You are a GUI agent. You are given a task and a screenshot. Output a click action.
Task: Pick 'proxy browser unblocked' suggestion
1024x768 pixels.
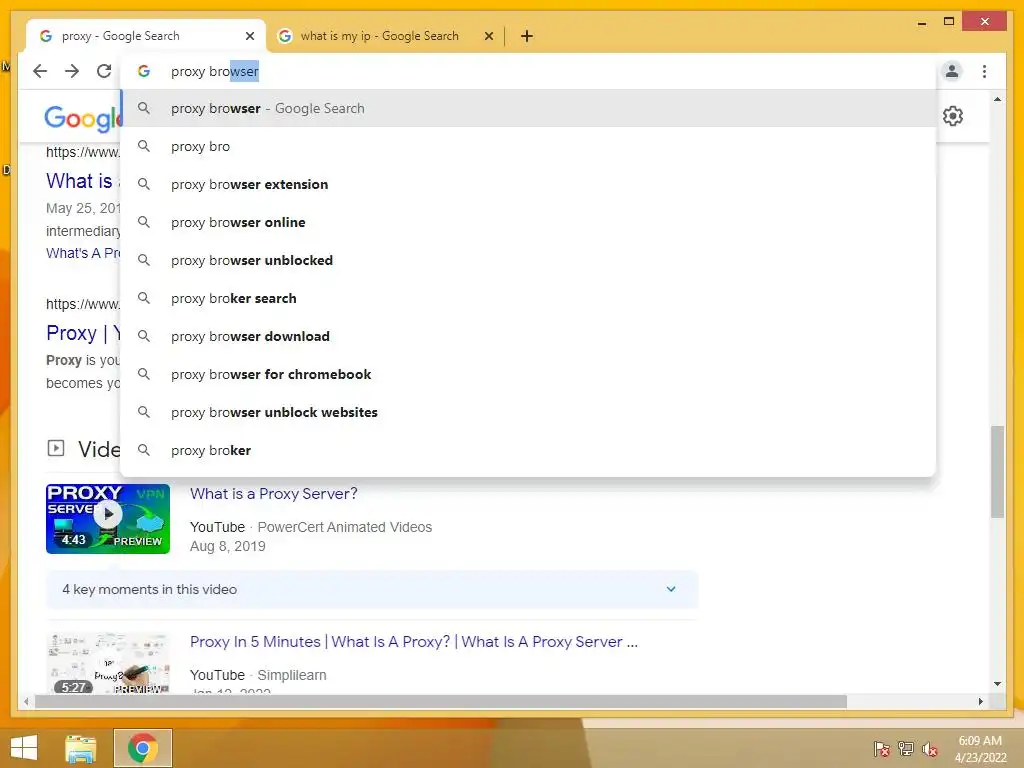click(528, 260)
